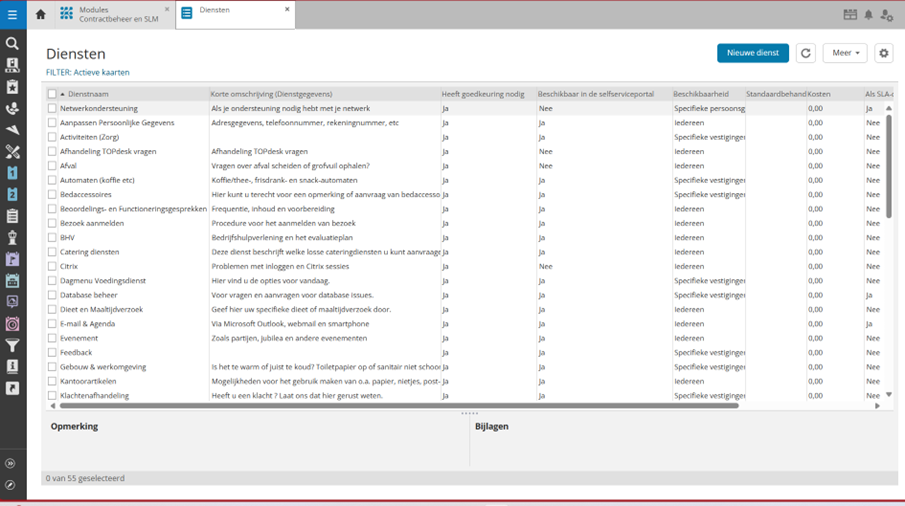This screenshot has width=905, height=506.
Task: Click the funnel filter icon in sidebar
Action: [13, 346]
